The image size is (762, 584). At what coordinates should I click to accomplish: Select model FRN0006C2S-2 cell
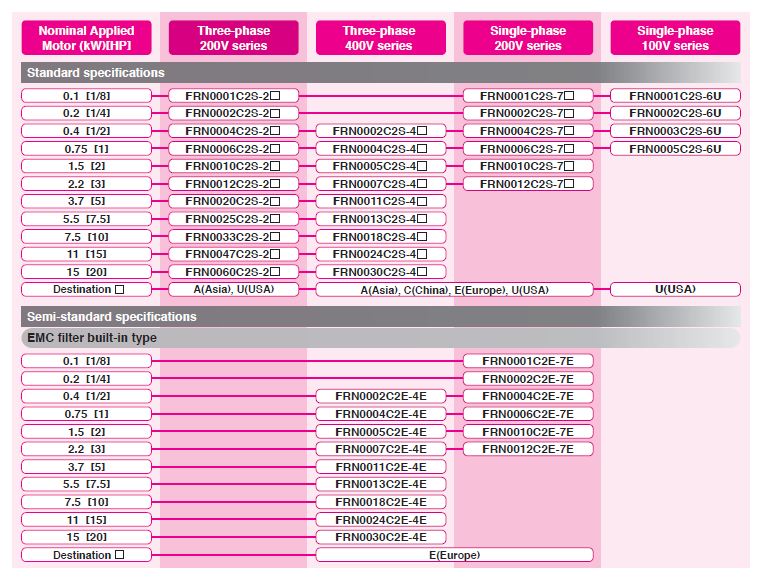[234, 149]
